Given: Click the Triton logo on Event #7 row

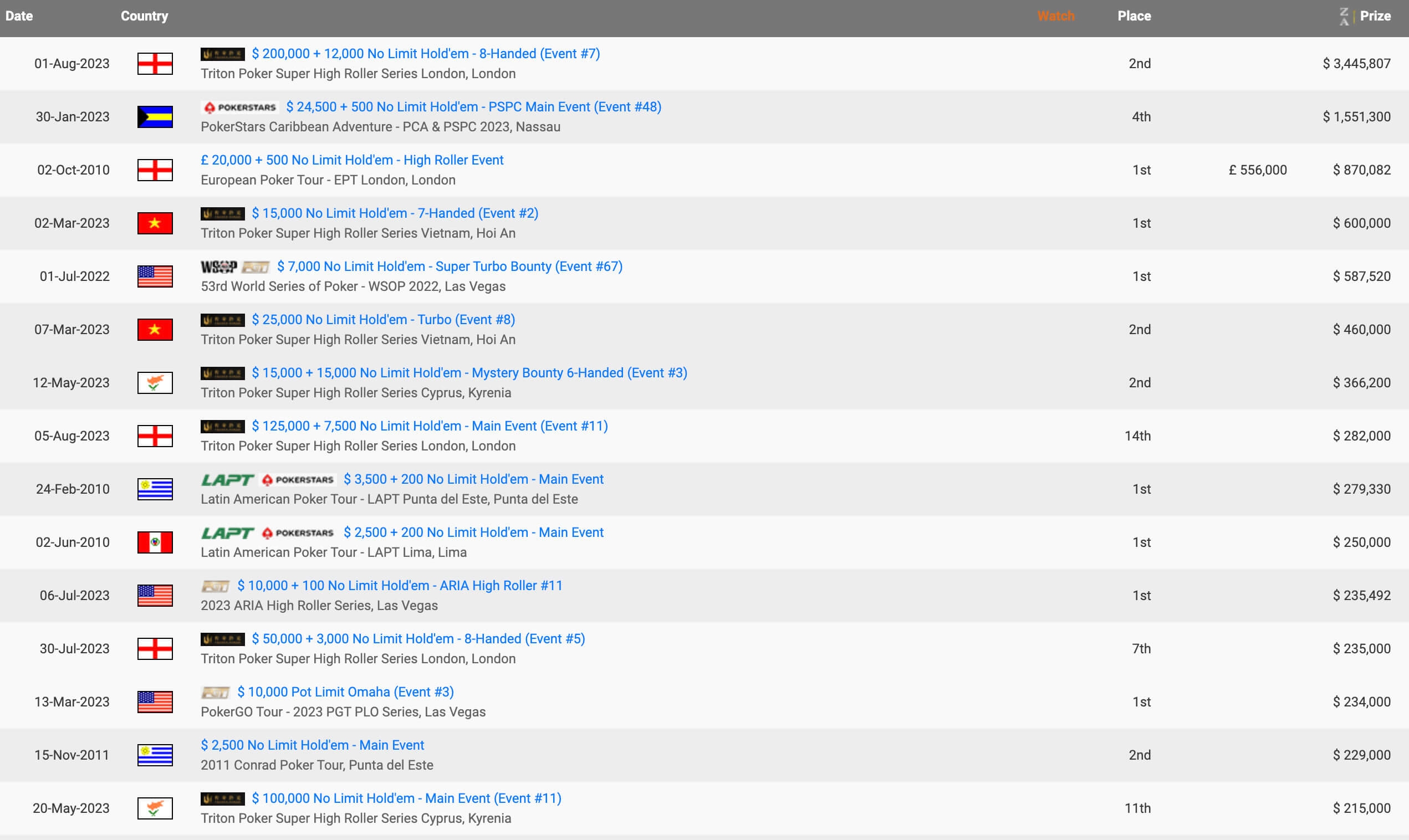Looking at the screenshot, I should point(222,54).
